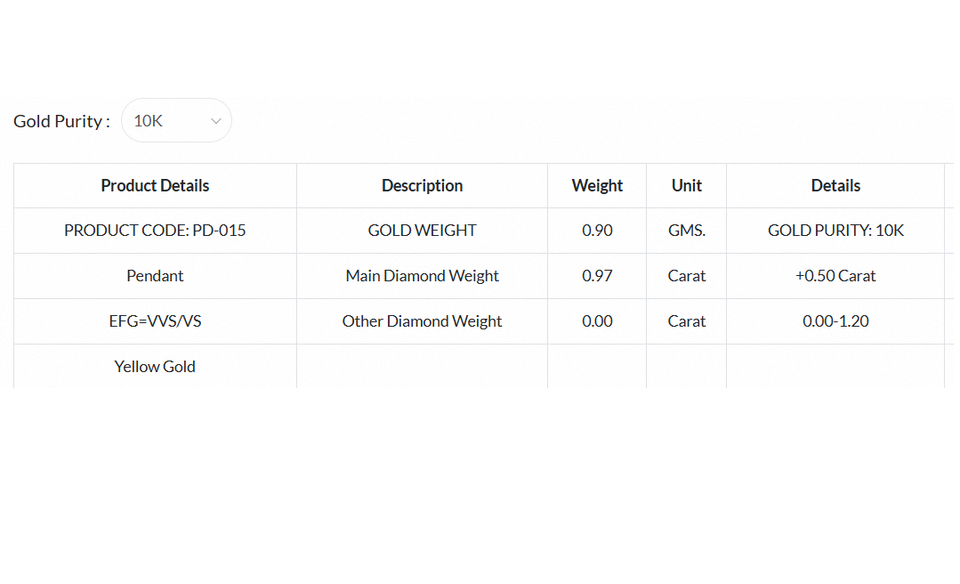
Task: Click the GOLD PURITY: 10K details cell
Action: click(836, 230)
